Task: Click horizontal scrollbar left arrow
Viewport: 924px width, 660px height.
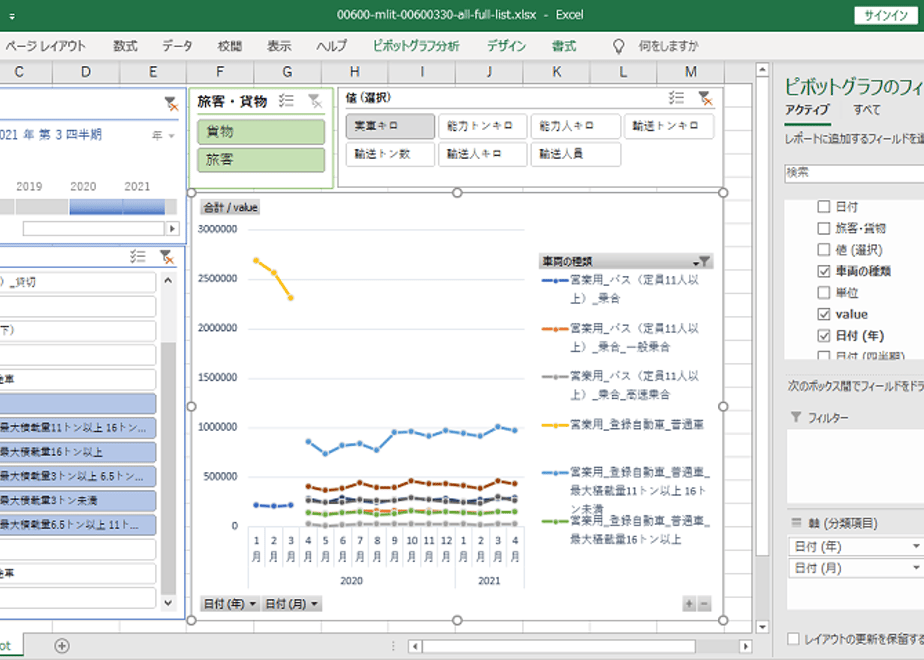Action: (415, 646)
